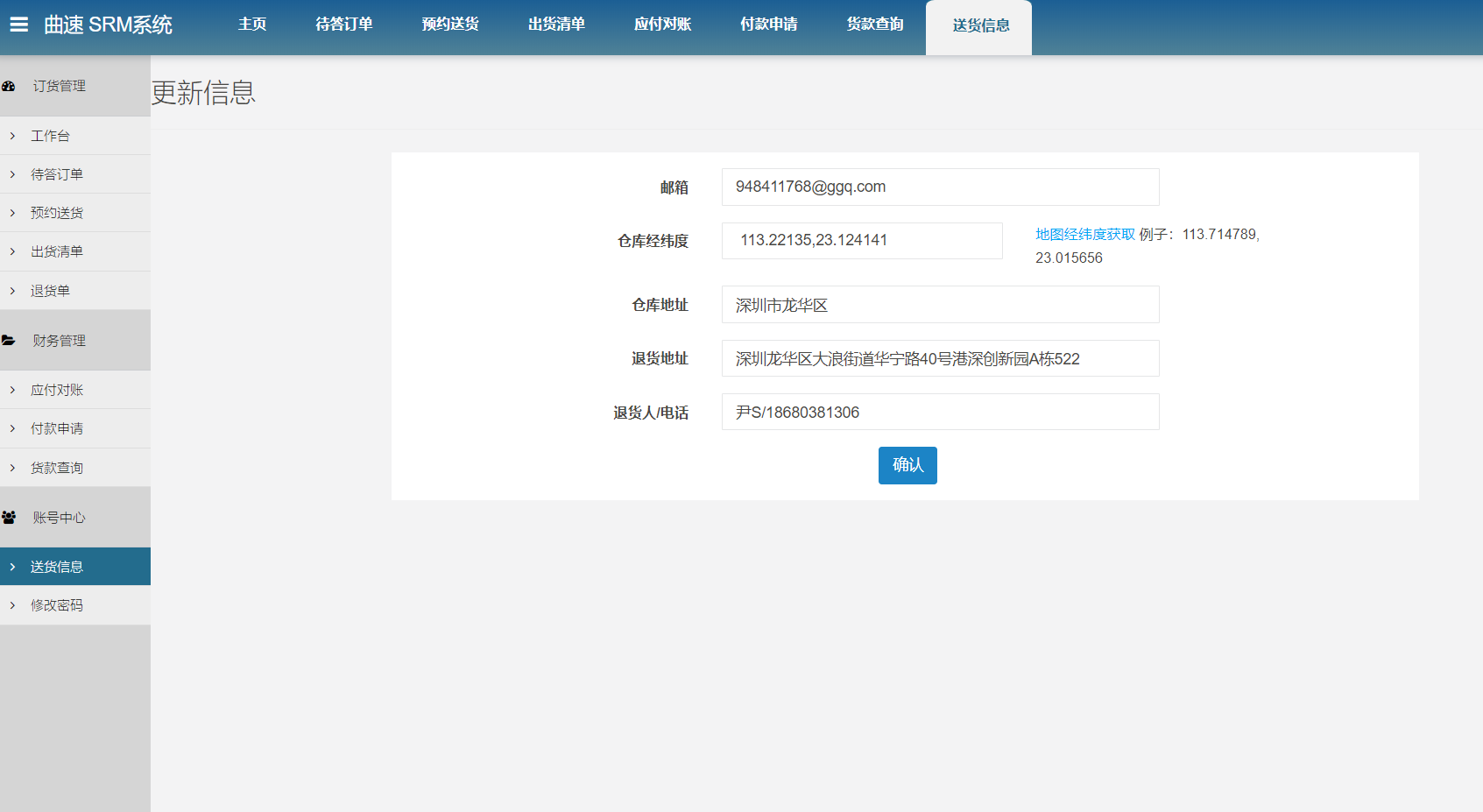Click the 仓库经纬度 field label
This screenshot has height=812, width=1483.
(653, 241)
